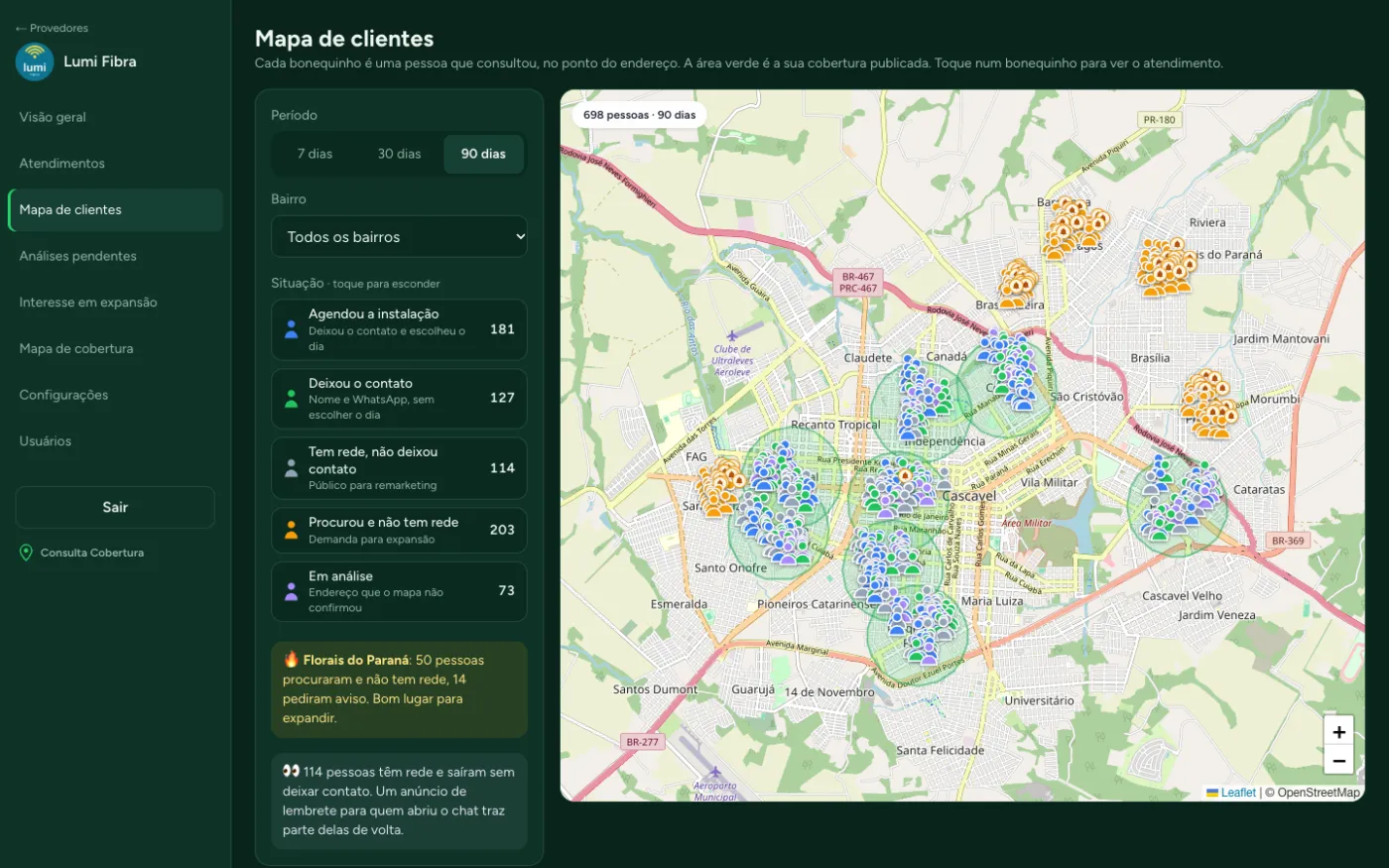
Task: Open Usuários in the sidebar
Action: [115, 441]
